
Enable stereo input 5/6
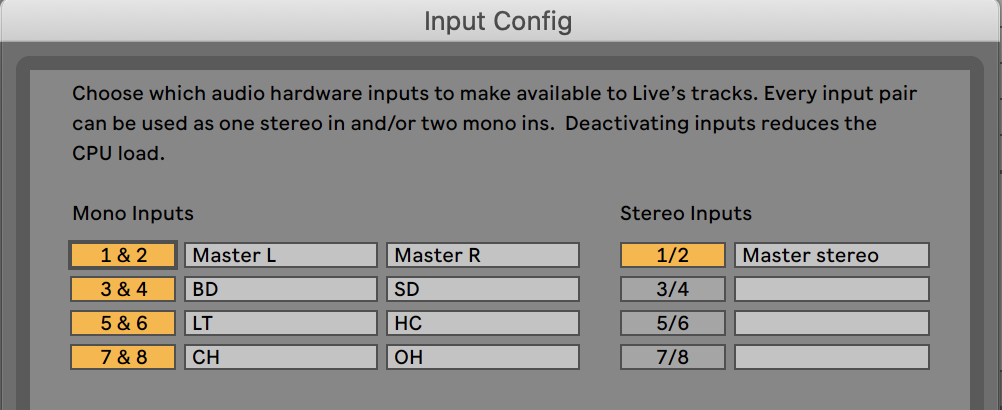pos(673,323)
